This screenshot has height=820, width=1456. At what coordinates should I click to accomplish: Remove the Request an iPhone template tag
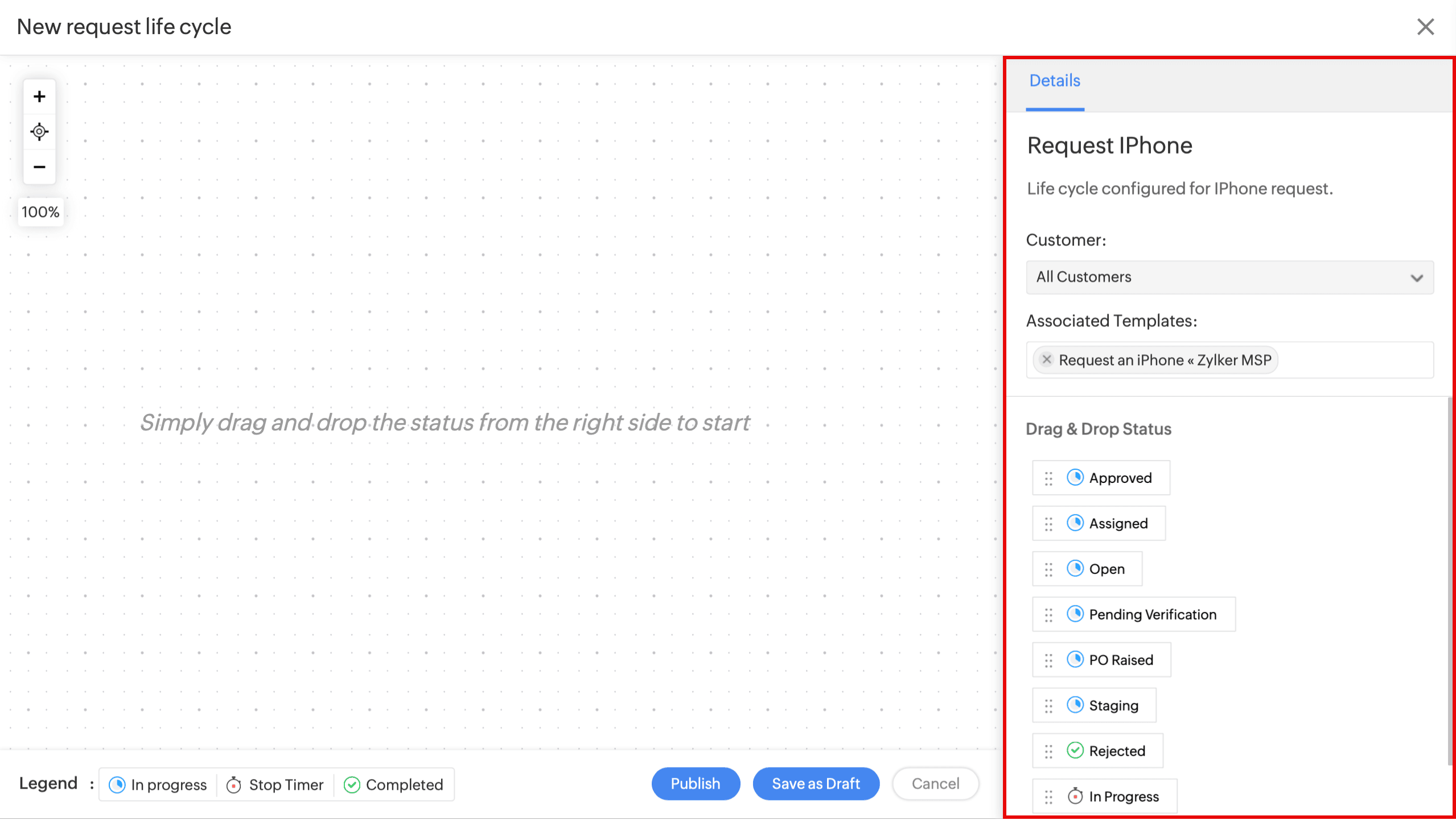coord(1046,359)
